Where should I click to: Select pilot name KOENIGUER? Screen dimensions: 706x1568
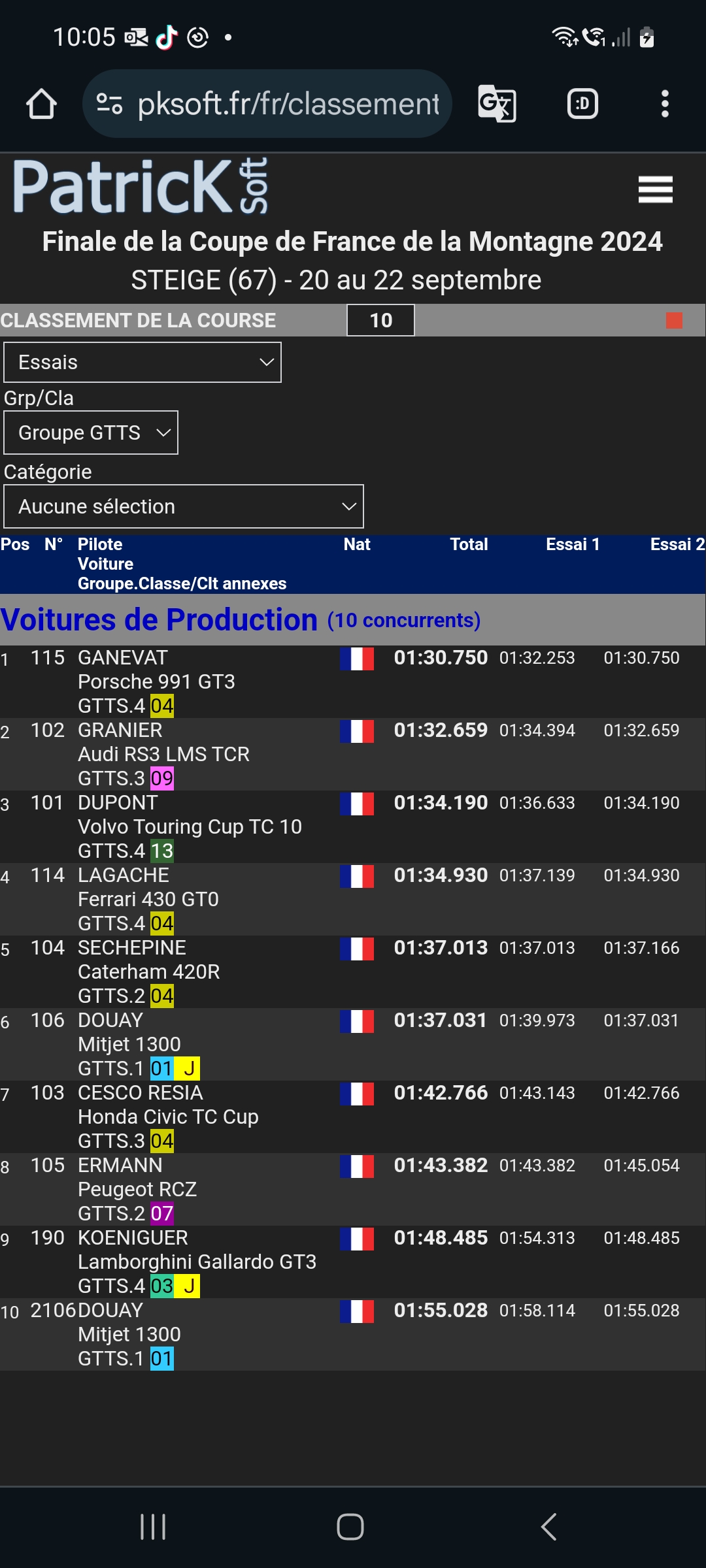click(133, 1238)
